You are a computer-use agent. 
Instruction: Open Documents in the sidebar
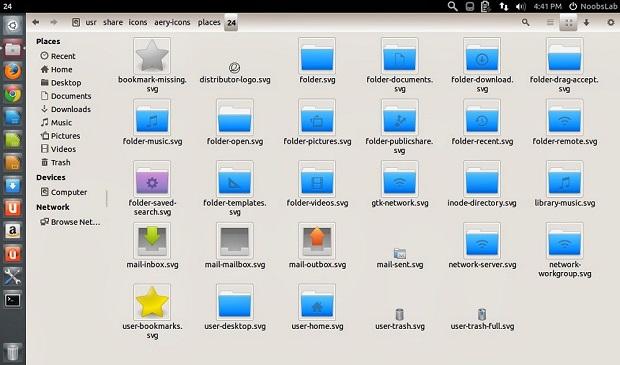click(66, 96)
